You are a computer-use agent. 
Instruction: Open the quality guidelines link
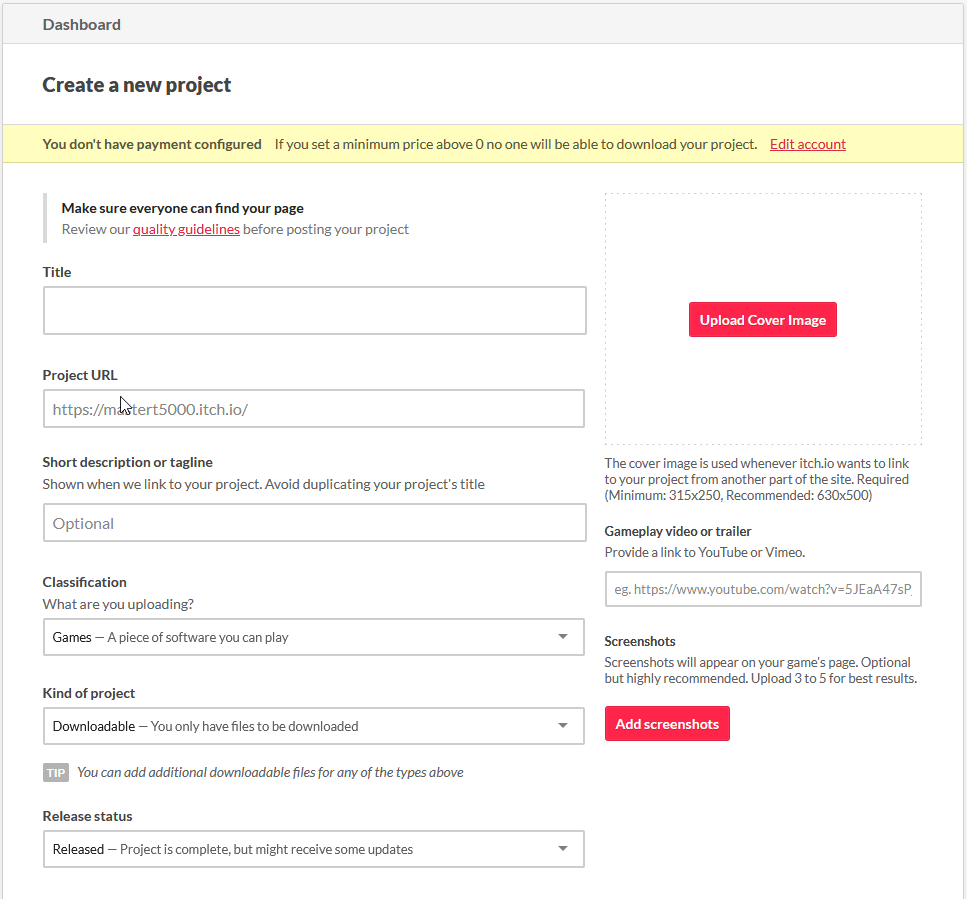(186, 229)
